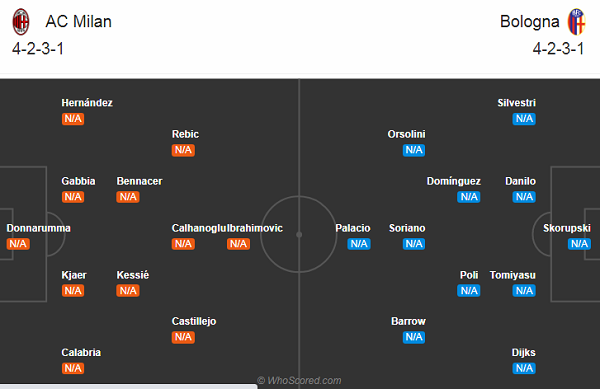Click Donnarumma's orange N/A rating badge
The height and width of the screenshot is (389, 600).
[x=18, y=244]
